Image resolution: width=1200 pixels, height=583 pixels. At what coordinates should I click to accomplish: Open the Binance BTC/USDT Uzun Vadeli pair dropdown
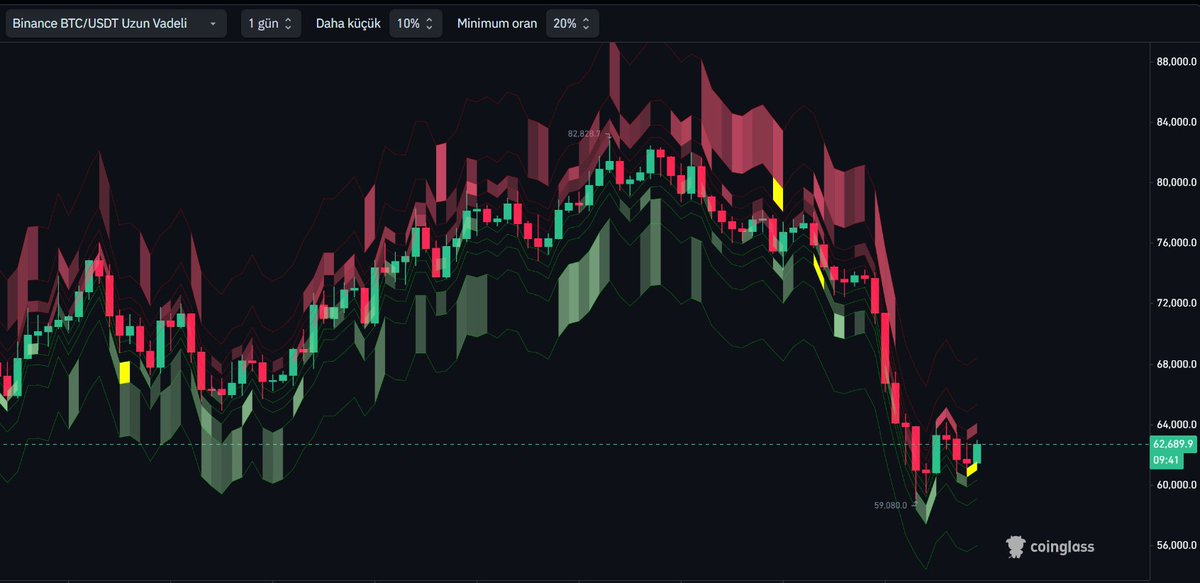[x=116, y=23]
